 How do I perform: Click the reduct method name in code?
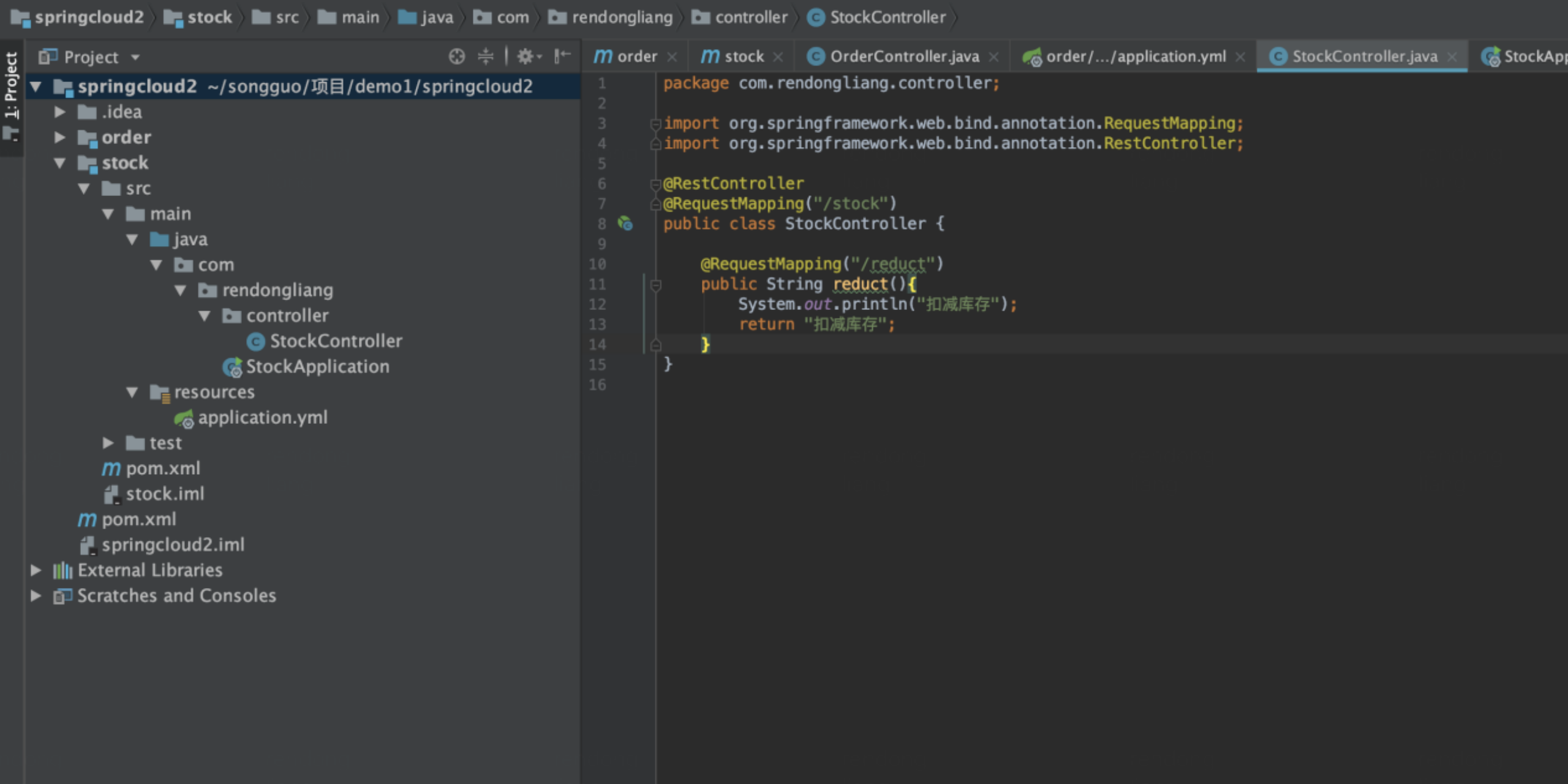(x=860, y=284)
